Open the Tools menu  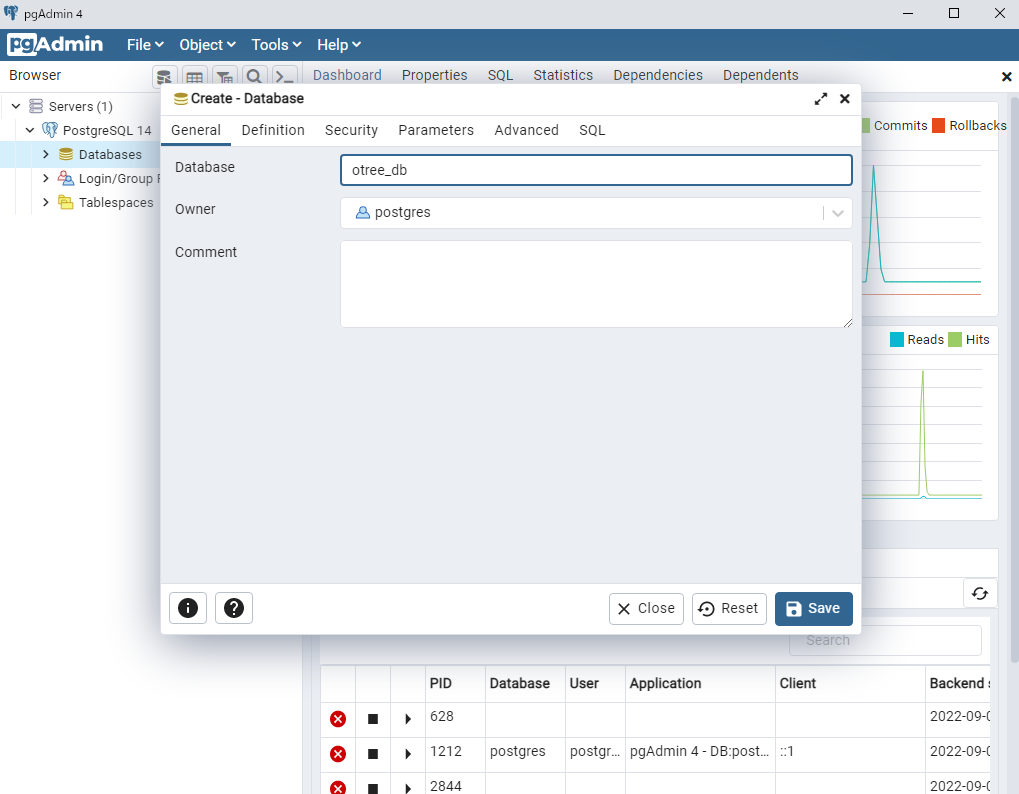click(x=276, y=45)
